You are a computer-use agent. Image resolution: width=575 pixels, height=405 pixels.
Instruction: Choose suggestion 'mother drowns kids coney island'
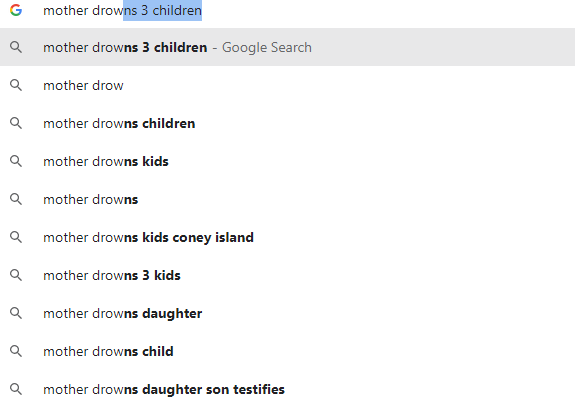pos(288,237)
